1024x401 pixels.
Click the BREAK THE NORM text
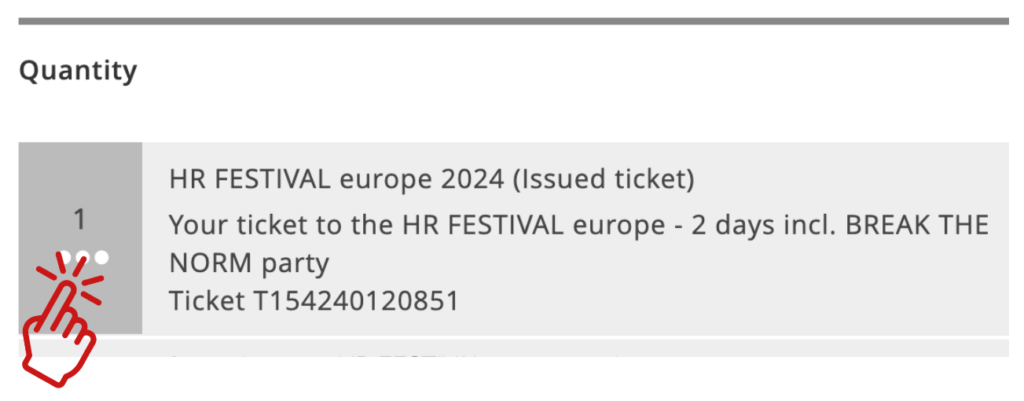(918, 225)
